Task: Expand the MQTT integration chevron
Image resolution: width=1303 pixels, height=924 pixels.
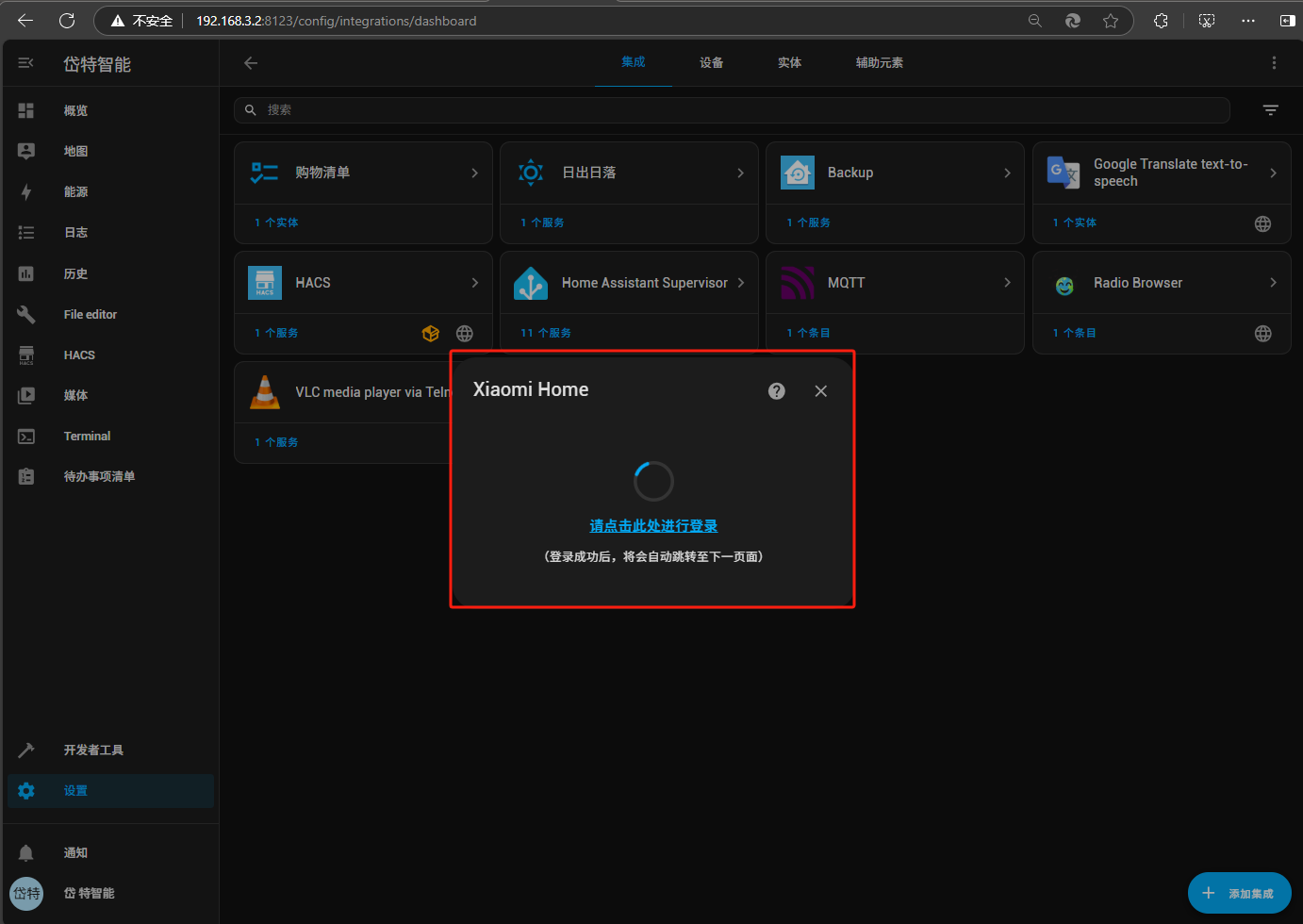Action: pos(1007,283)
